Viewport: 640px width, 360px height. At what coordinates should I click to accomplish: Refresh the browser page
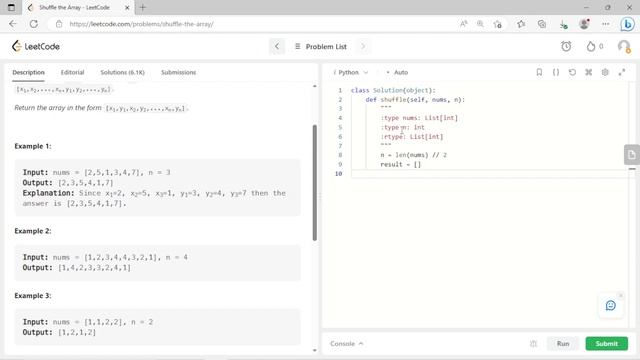33,24
